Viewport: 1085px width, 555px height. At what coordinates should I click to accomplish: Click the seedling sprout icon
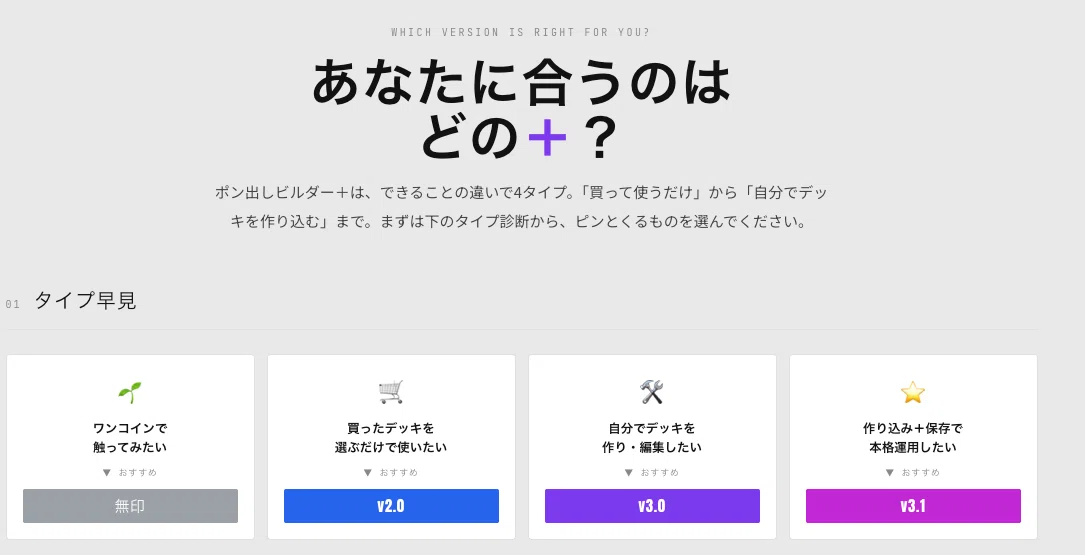[x=130, y=392]
